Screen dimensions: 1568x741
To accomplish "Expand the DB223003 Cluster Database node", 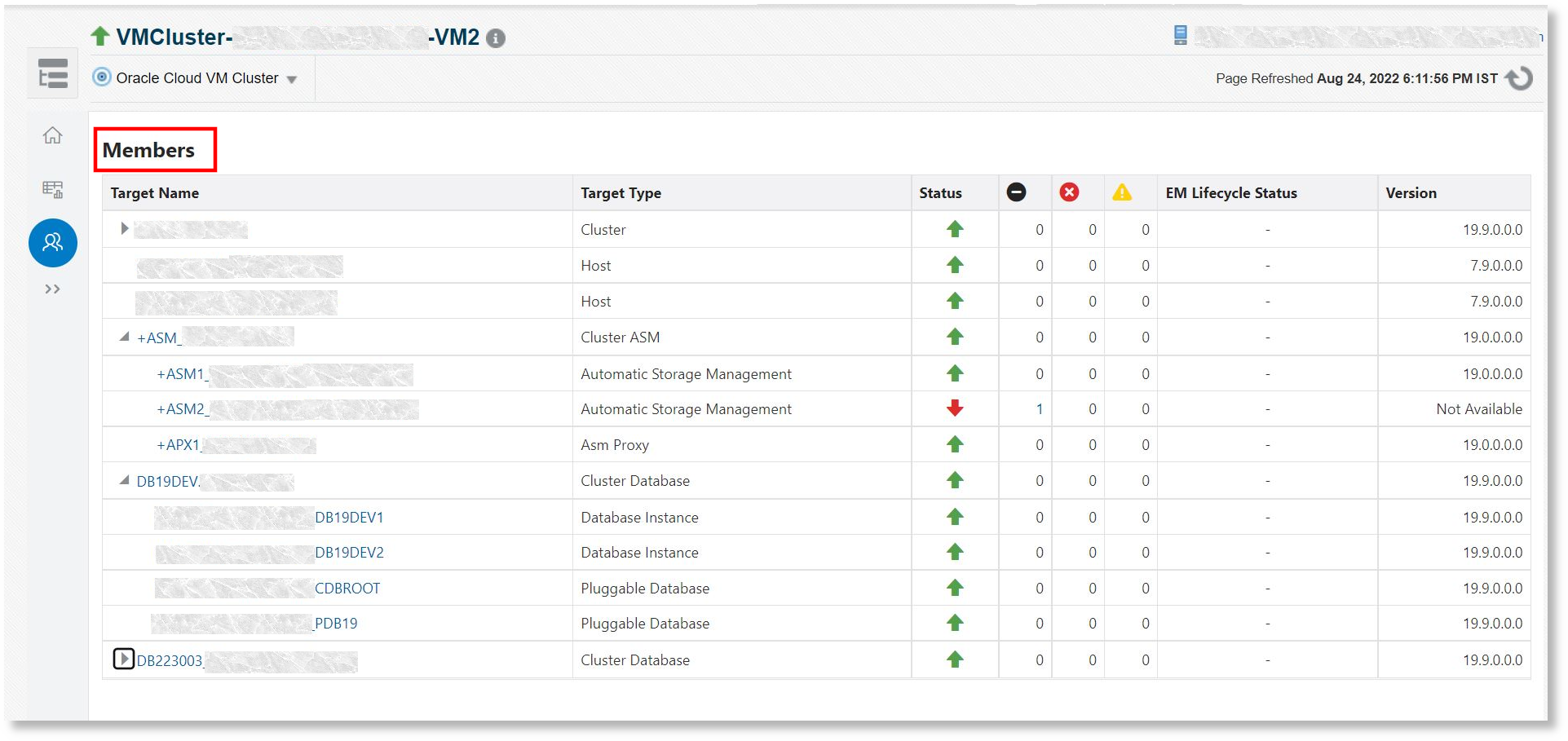I will tap(123, 659).
